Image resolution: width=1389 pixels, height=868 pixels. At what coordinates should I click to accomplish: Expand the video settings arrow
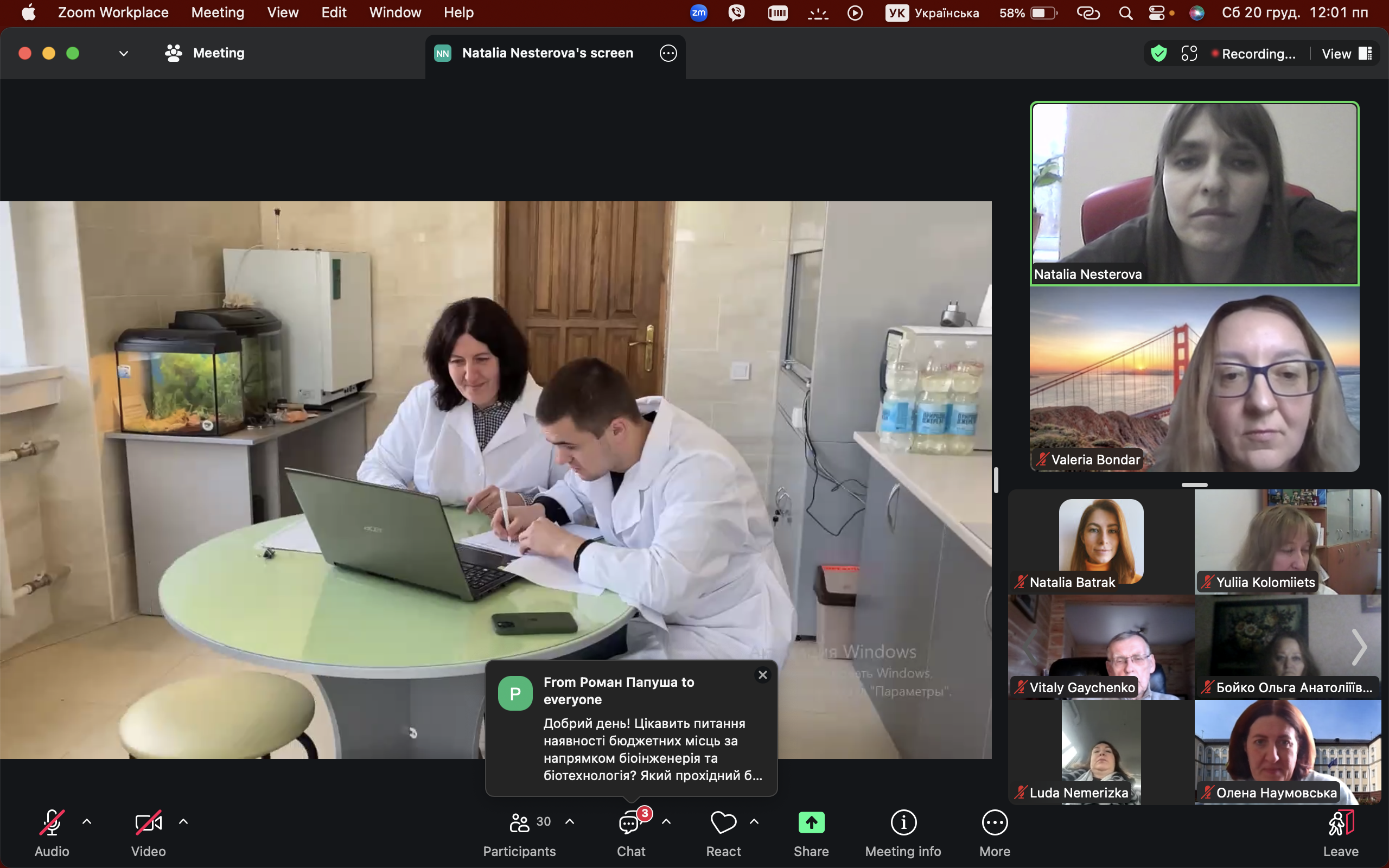tap(184, 821)
